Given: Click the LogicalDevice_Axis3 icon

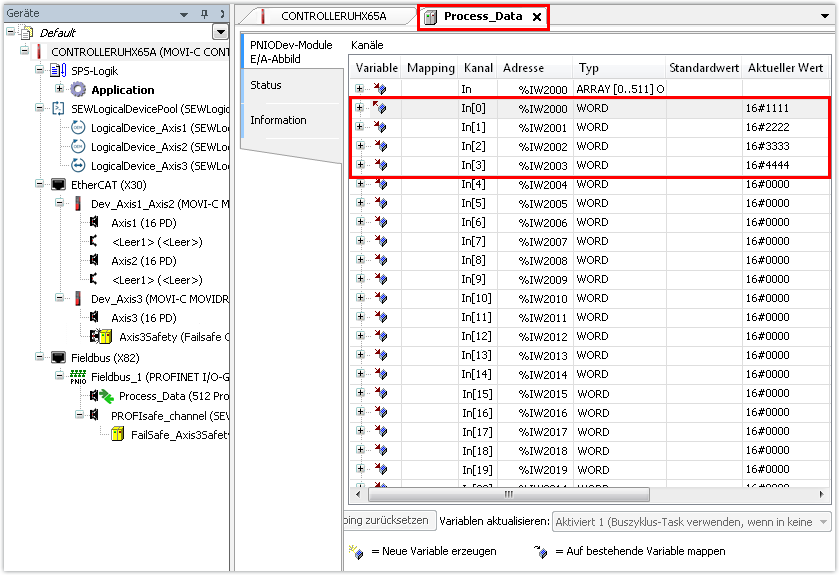Looking at the screenshot, I should (78, 165).
